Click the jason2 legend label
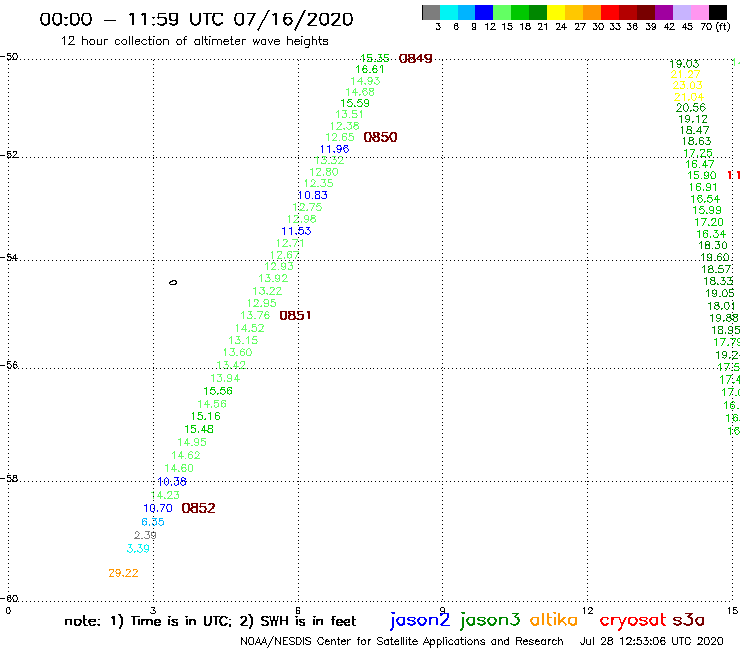Screen dimensions: 740x650 420,620
